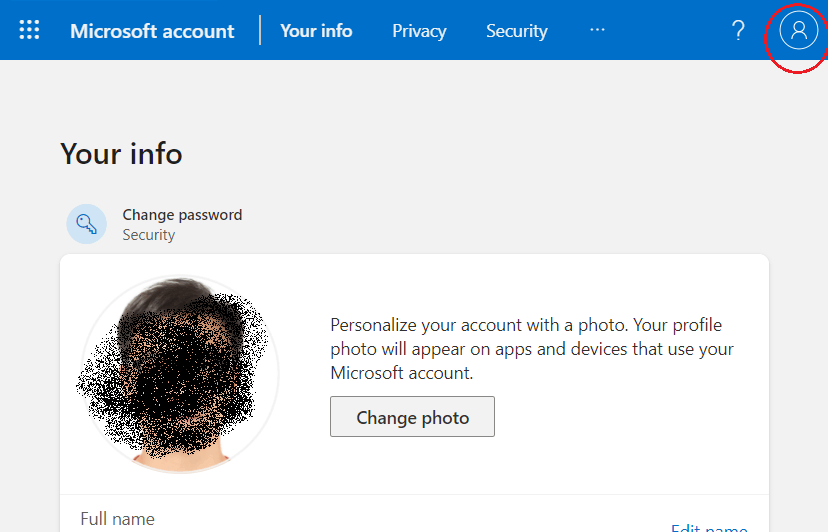Switch to the Your info tab

pos(316,31)
